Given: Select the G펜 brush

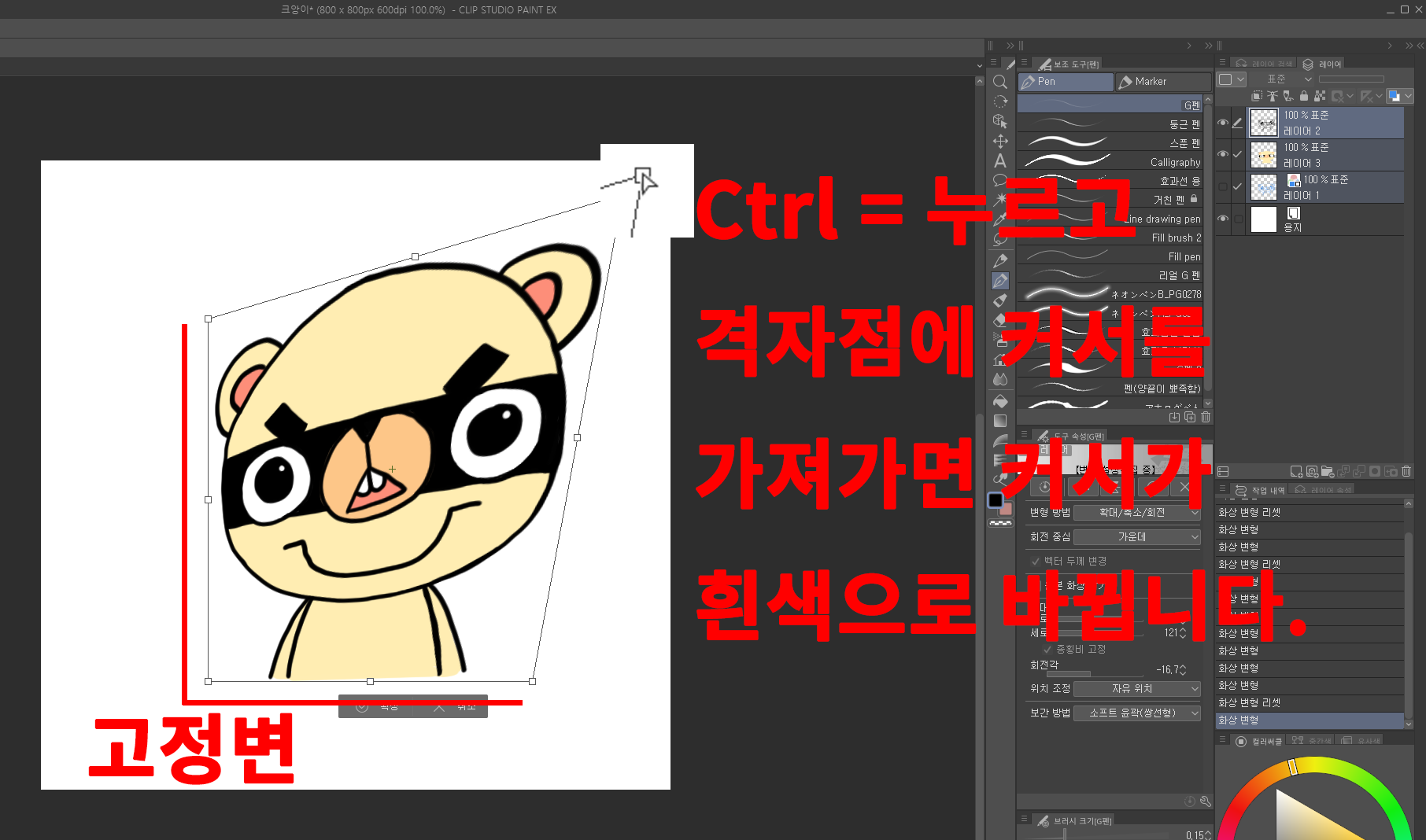Looking at the screenshot, I should coord(1110,105).
